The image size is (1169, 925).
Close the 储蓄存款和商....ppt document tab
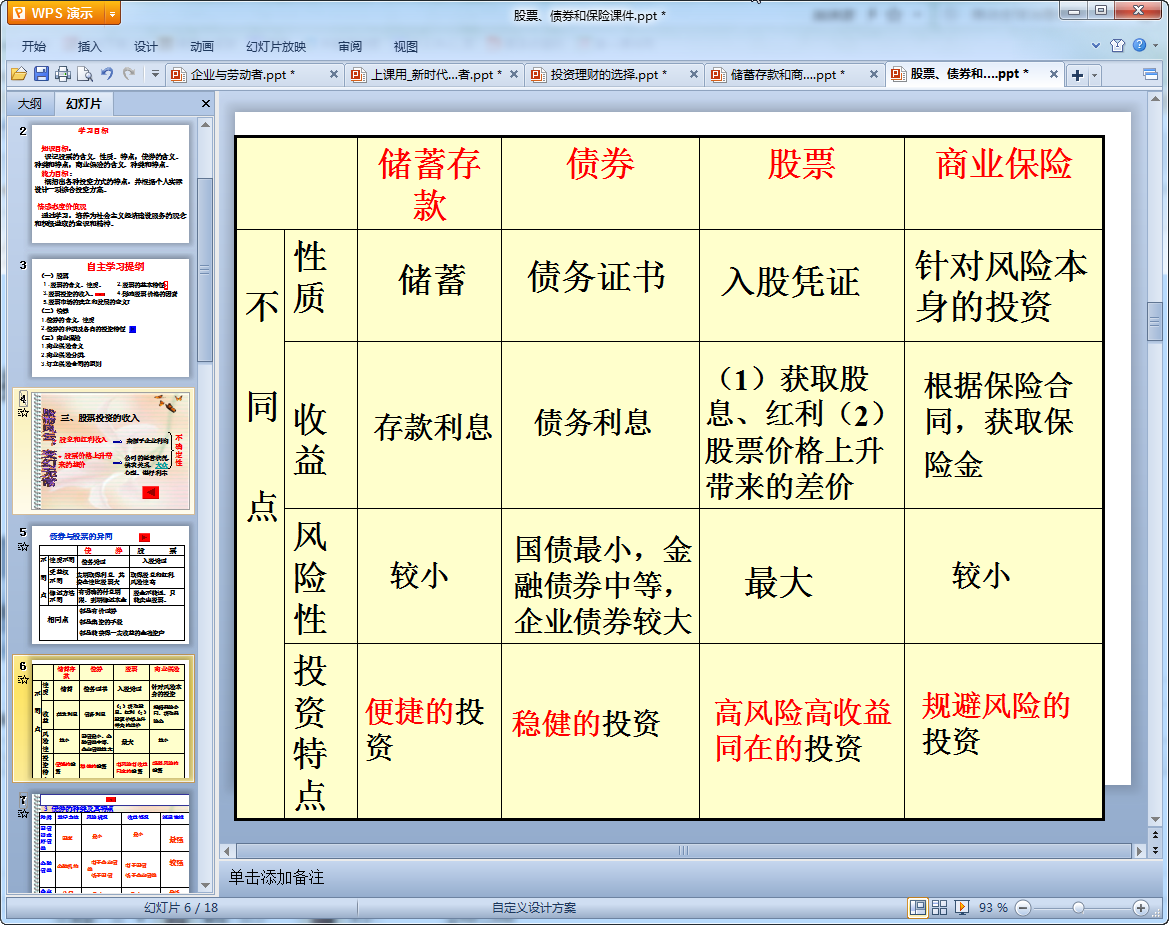click(874, 75)
